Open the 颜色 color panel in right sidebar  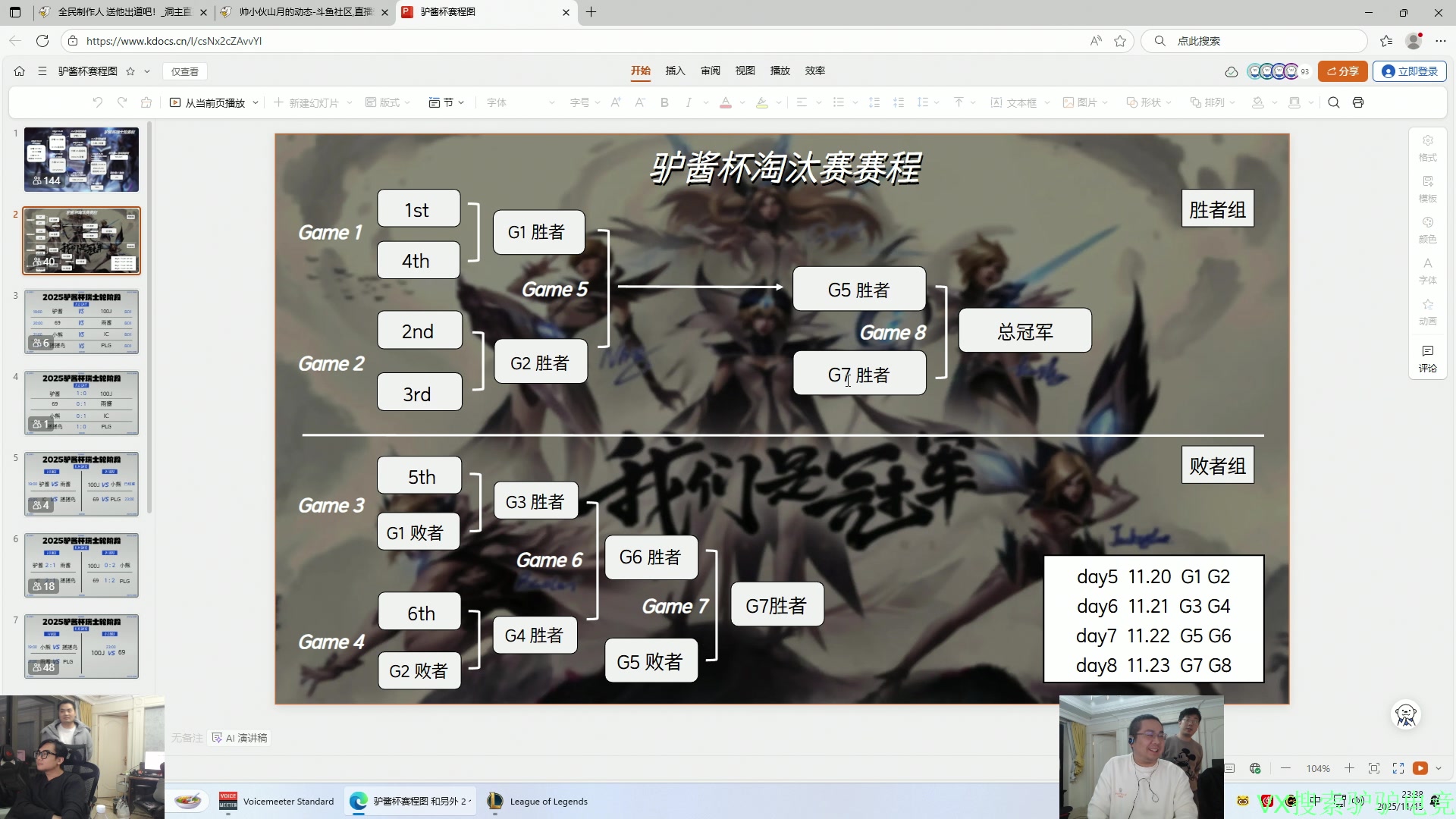point(1427,228)
